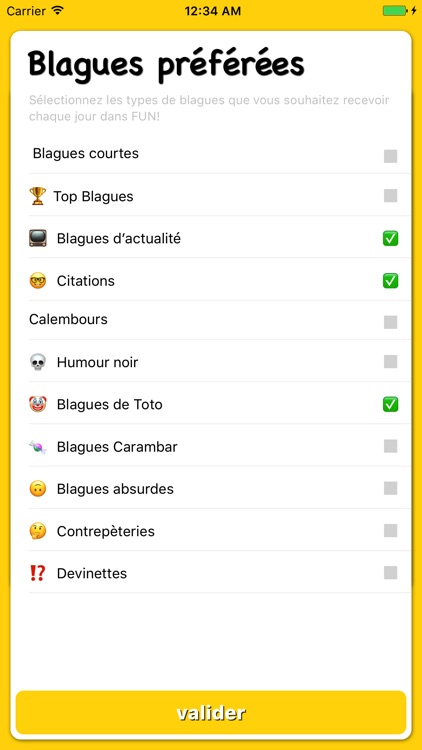Confirm selection with the valider button
The height and width of the screenshot is (750, 422).
click(211, 712)
